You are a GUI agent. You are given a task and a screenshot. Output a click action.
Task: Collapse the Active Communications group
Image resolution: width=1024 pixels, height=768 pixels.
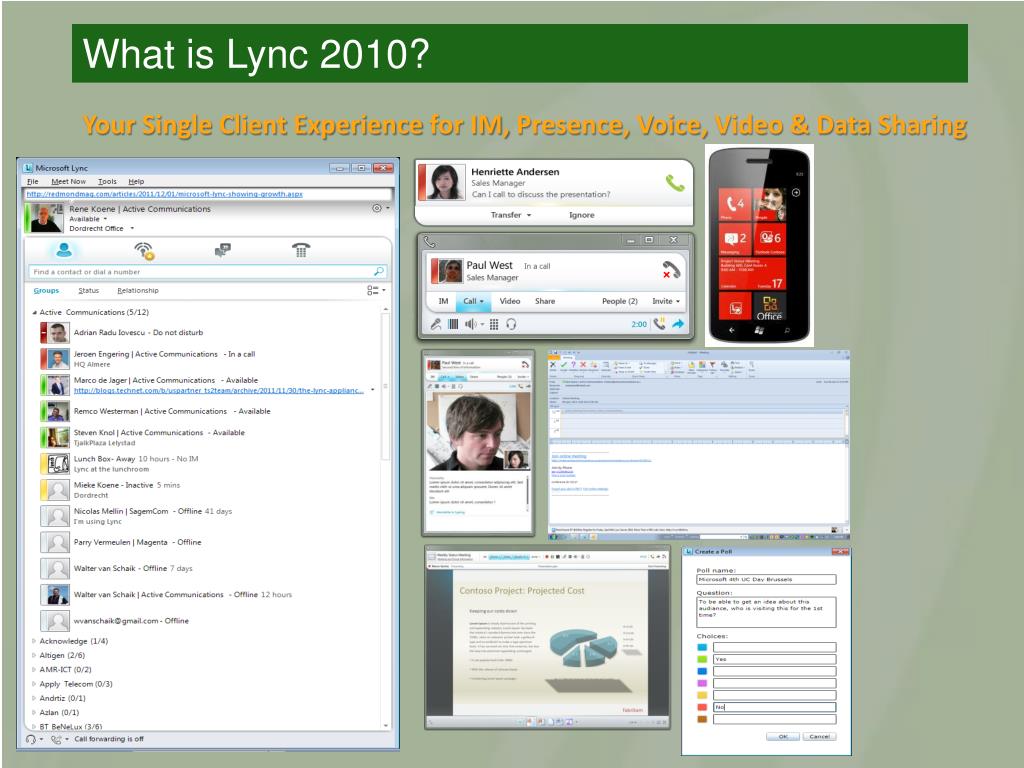[x=35, y=313]
